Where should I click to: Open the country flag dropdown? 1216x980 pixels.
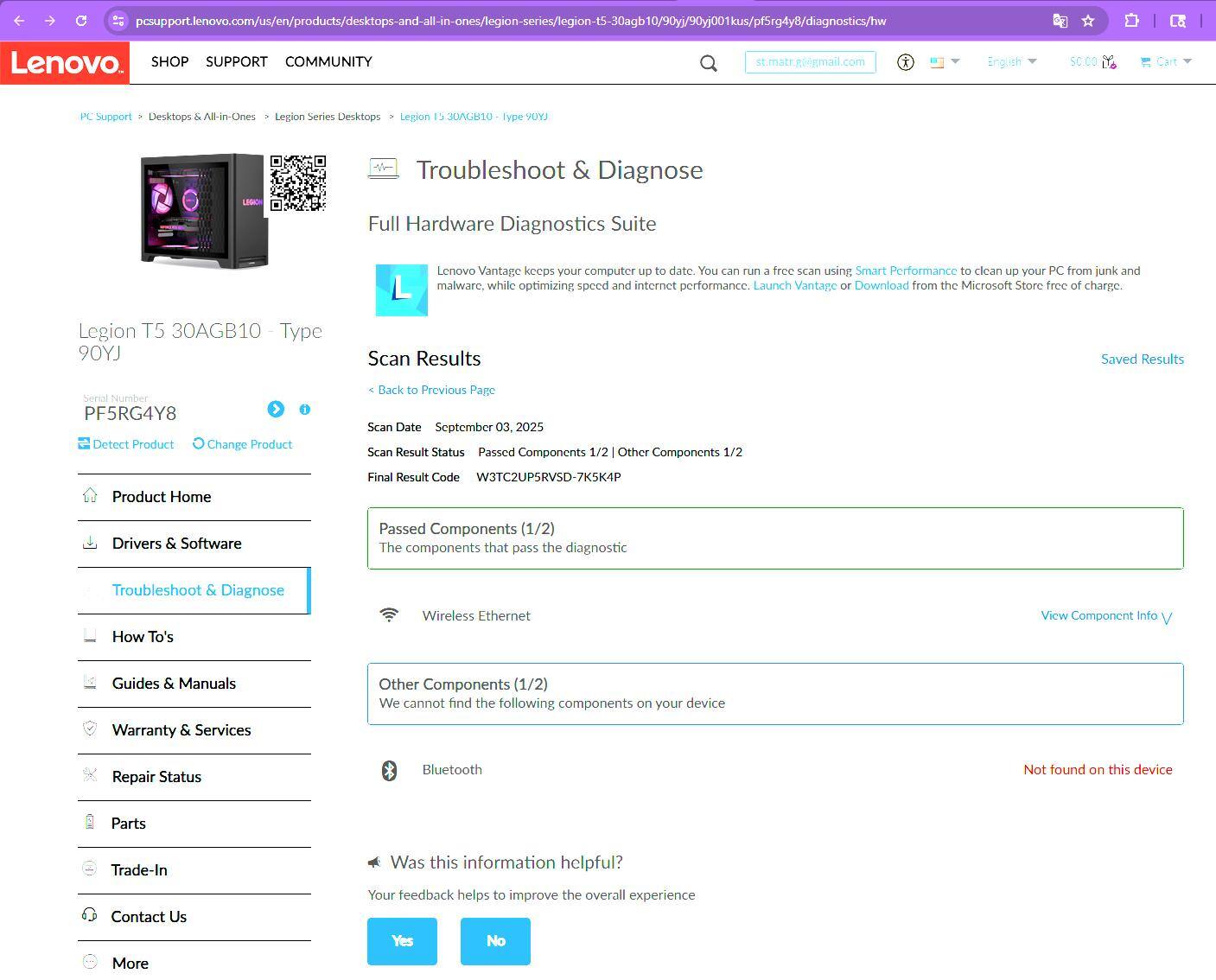944,62
